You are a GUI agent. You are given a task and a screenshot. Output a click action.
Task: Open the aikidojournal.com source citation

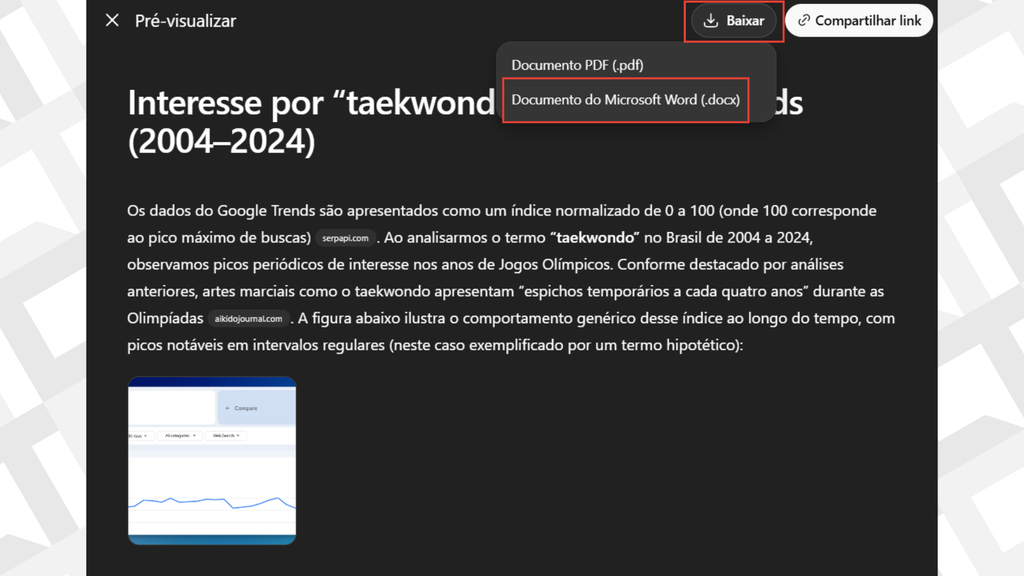click(x=248, y=319)
